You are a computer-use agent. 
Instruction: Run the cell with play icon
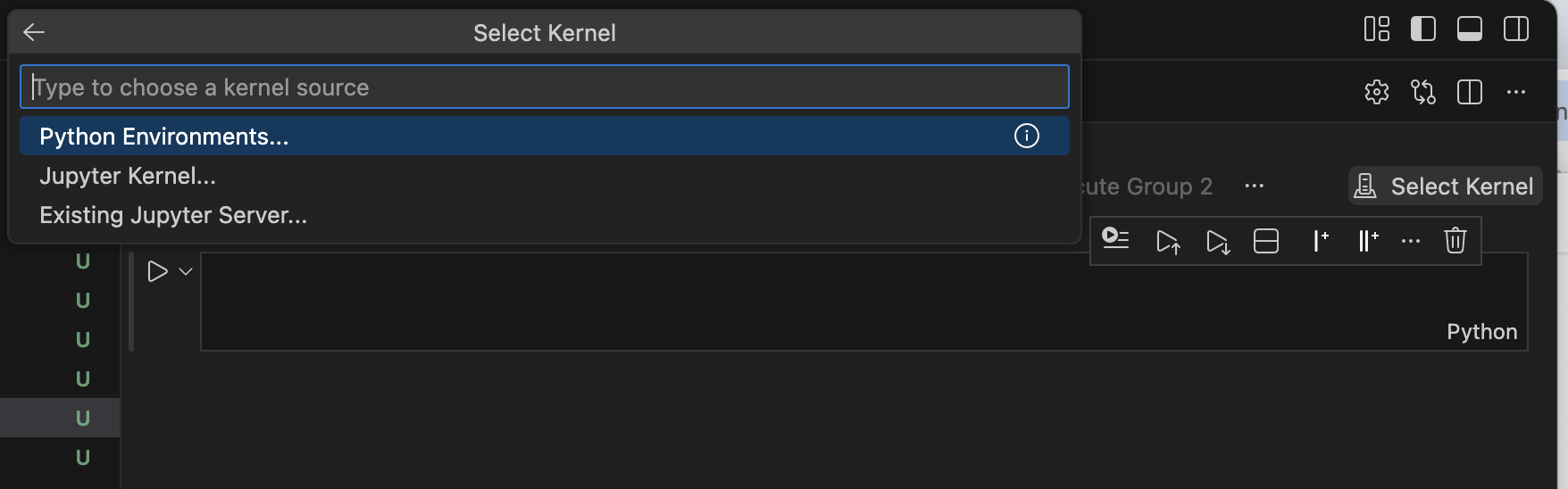coord(157,271)
